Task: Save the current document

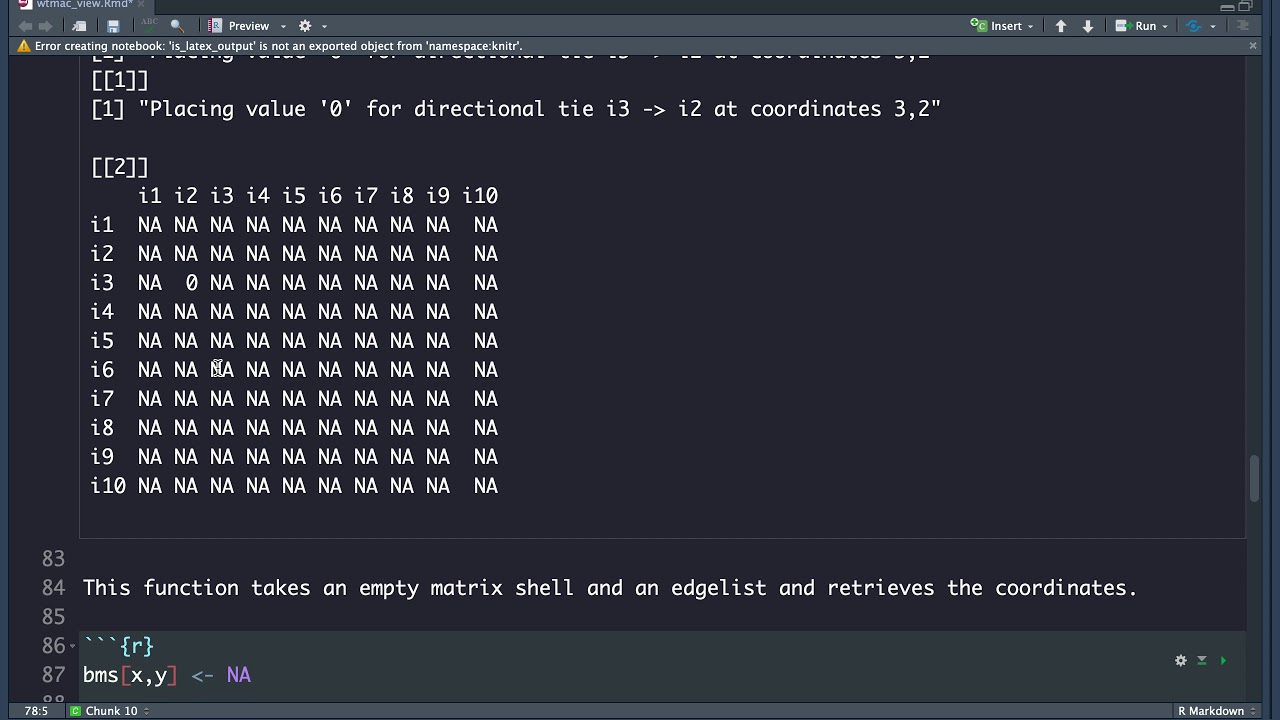Action: click(x=113, y=26)
